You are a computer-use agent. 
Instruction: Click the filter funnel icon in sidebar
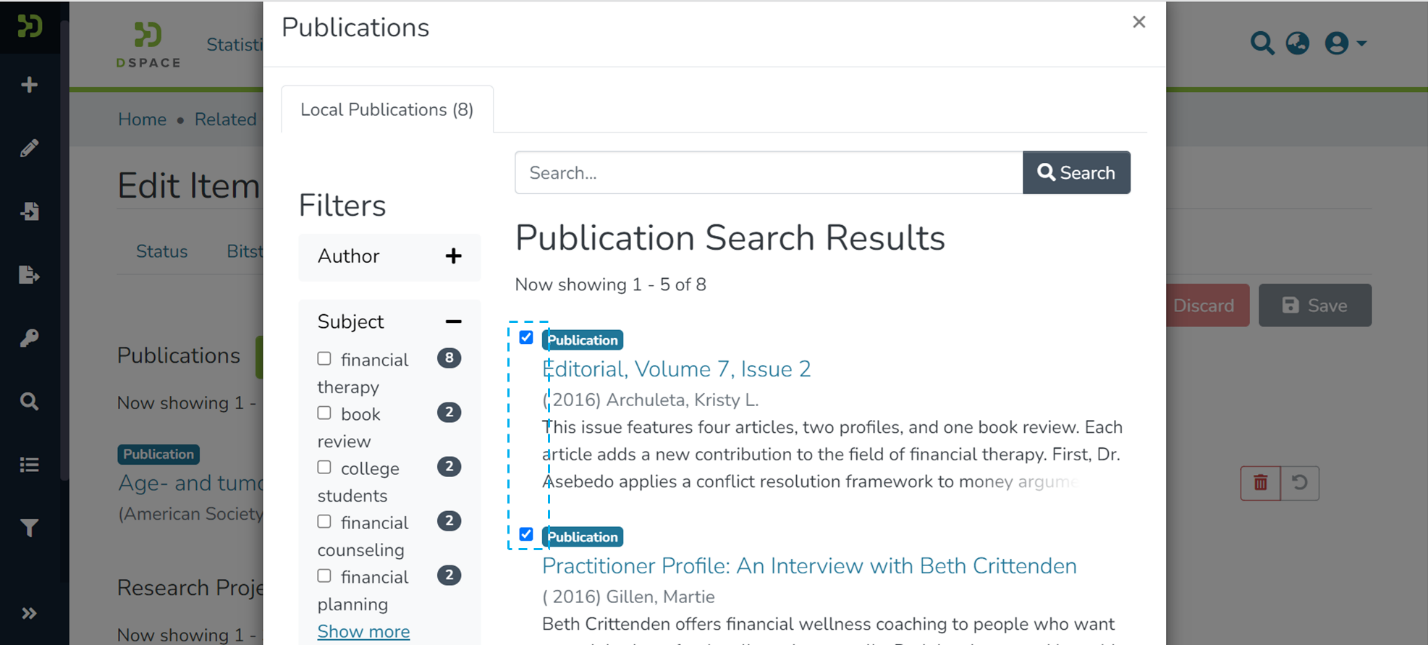pos(29,528)
